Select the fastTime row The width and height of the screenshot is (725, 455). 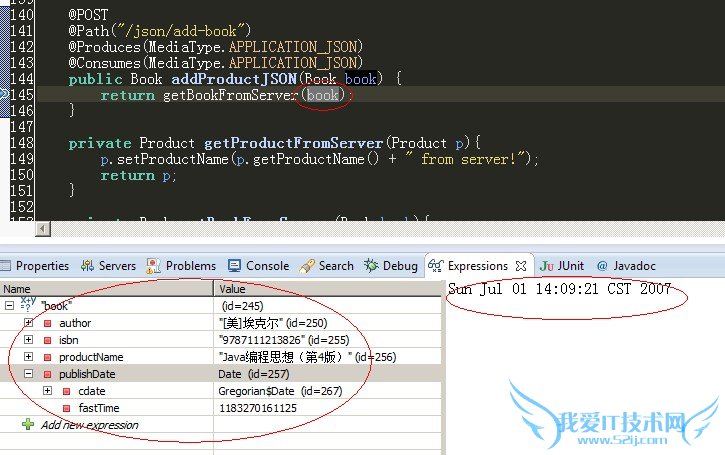[221, 408]
